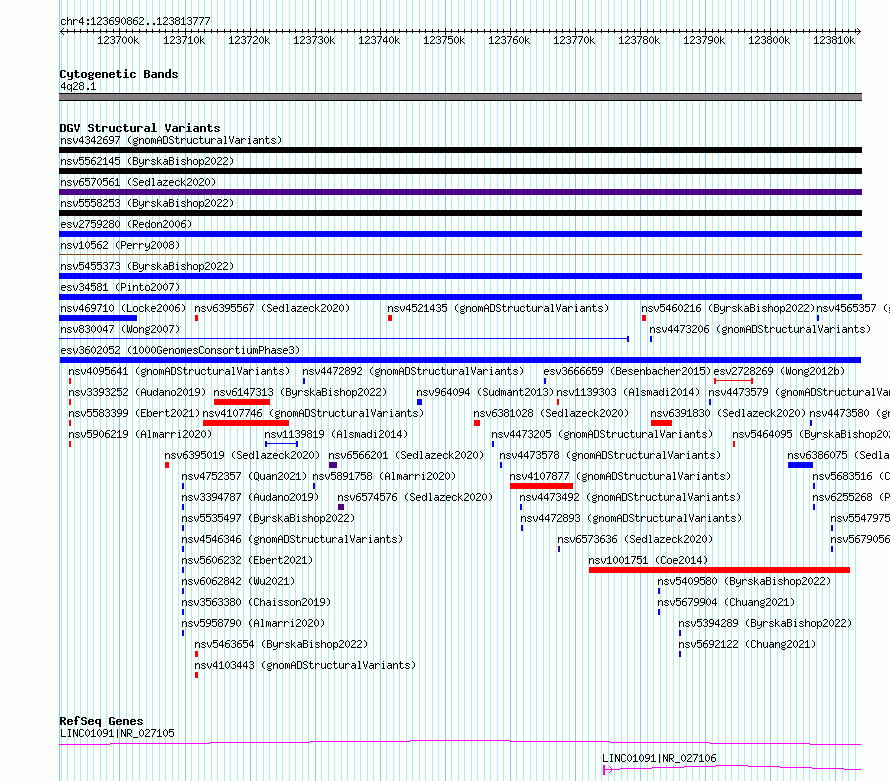Click the red nsv1001751 variant bar
The width and height of the screenshot is (890, 781).
(719, 570)
